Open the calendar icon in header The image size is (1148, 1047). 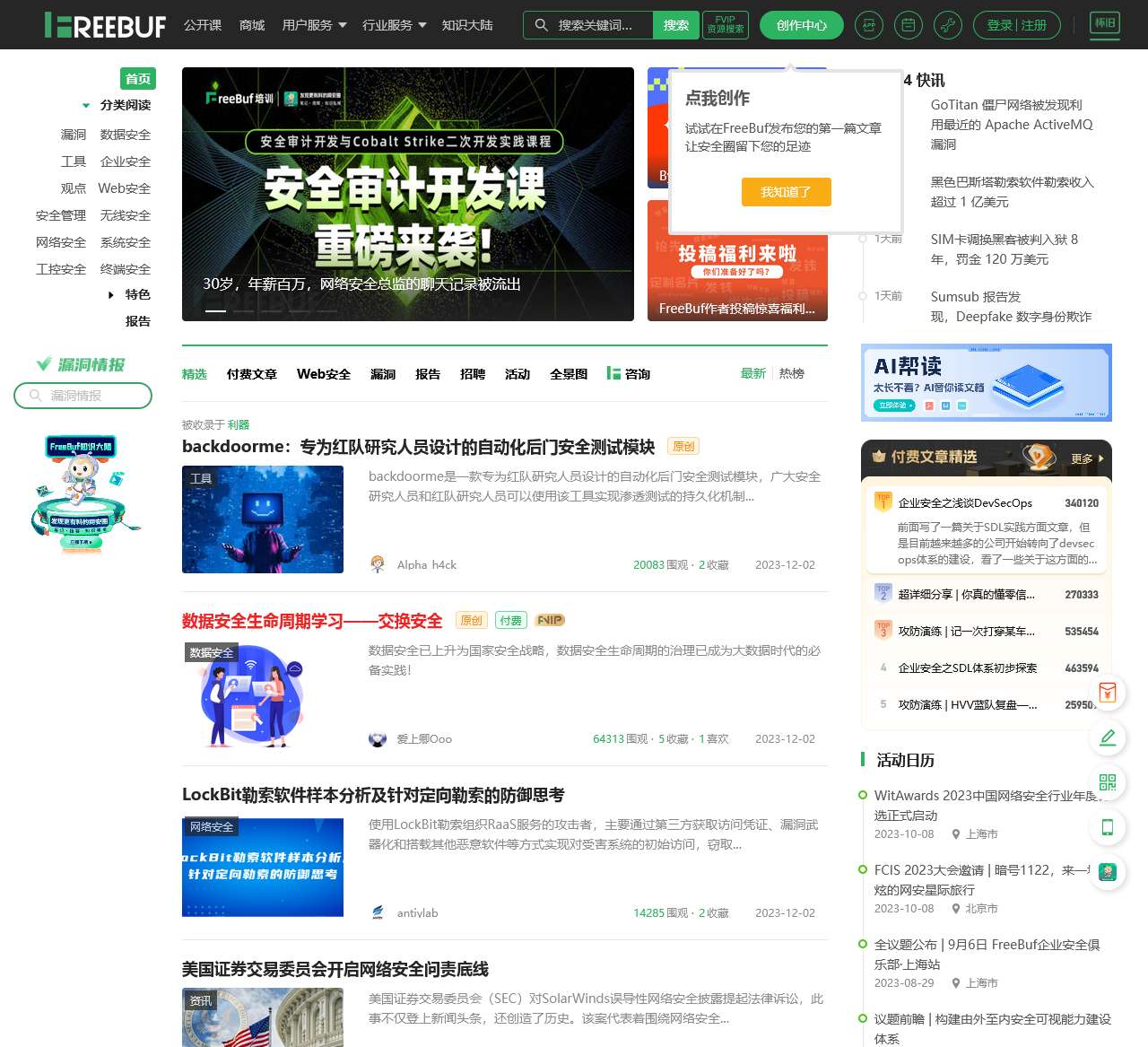tap(908, 25)
